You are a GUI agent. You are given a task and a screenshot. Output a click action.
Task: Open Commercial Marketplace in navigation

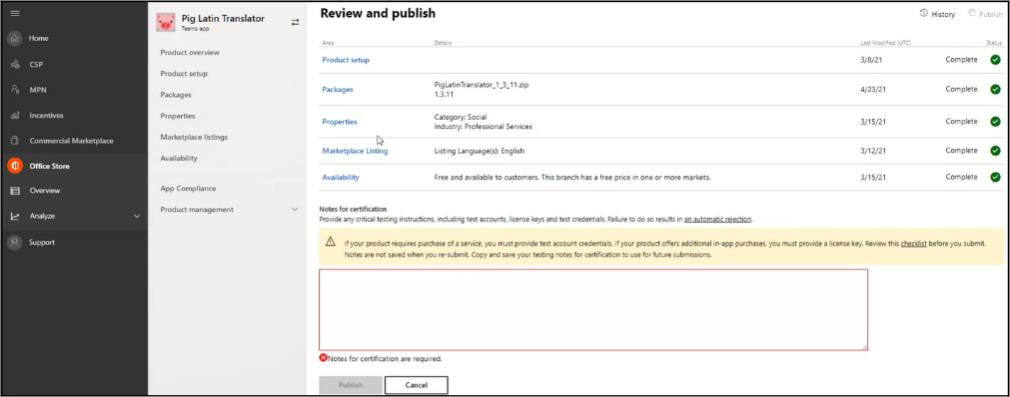[71, 140]
